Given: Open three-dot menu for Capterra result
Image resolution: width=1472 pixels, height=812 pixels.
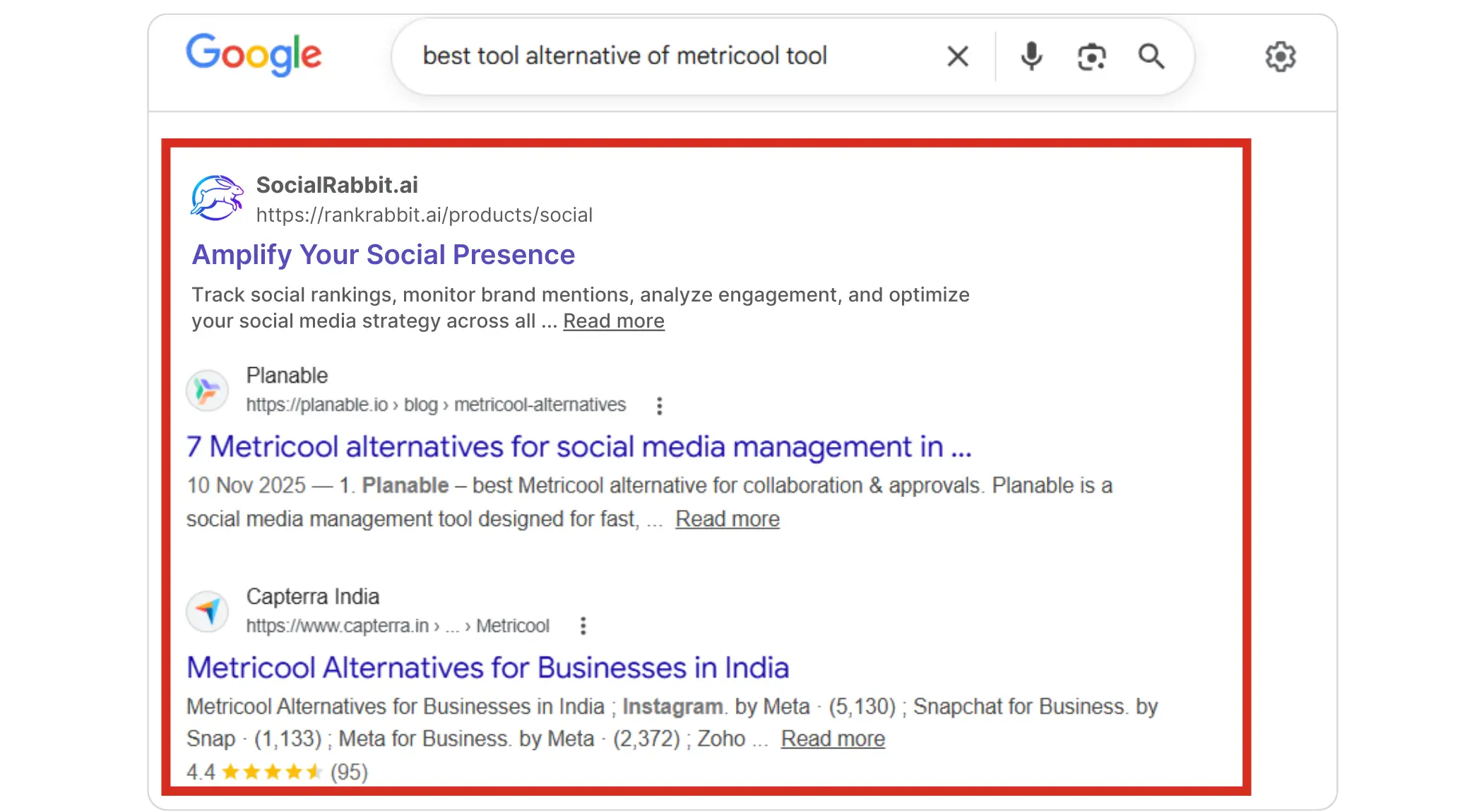Looking at the screenshot, I should [x=583, y=626].
